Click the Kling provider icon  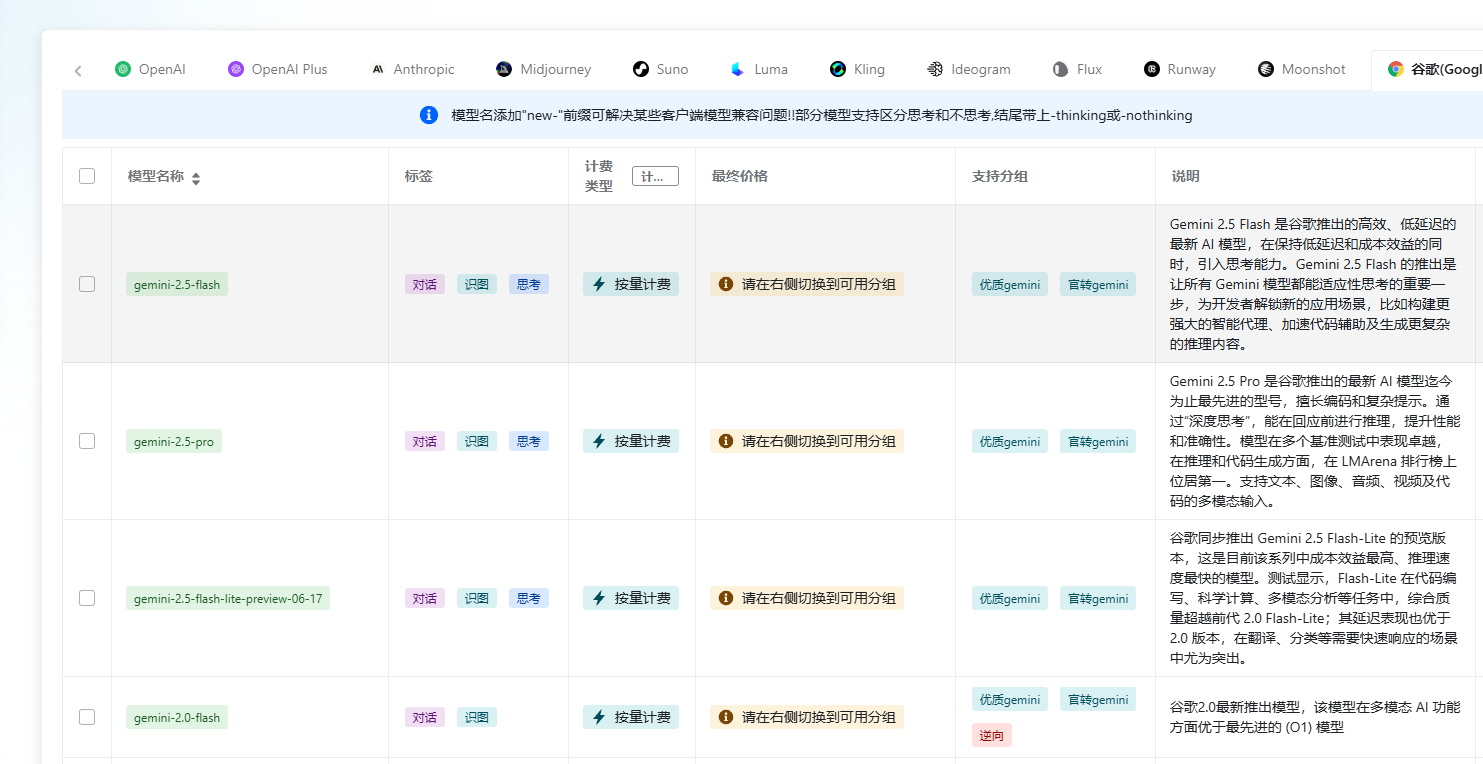point(837,69)
